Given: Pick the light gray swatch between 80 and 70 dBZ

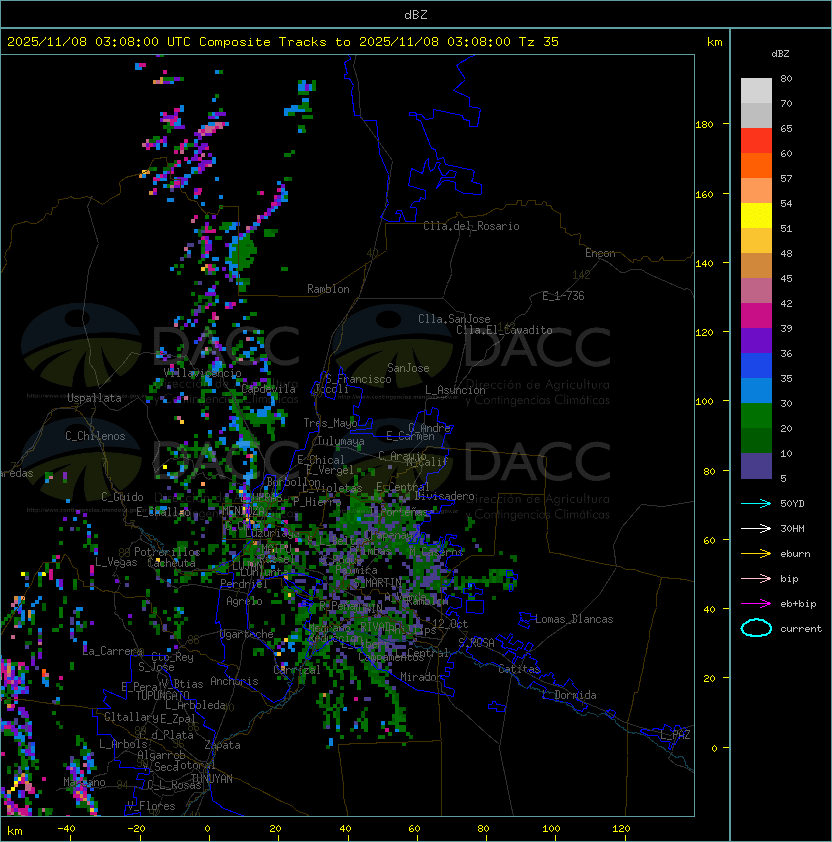Looking at the screenshot, I should [756, 91].
